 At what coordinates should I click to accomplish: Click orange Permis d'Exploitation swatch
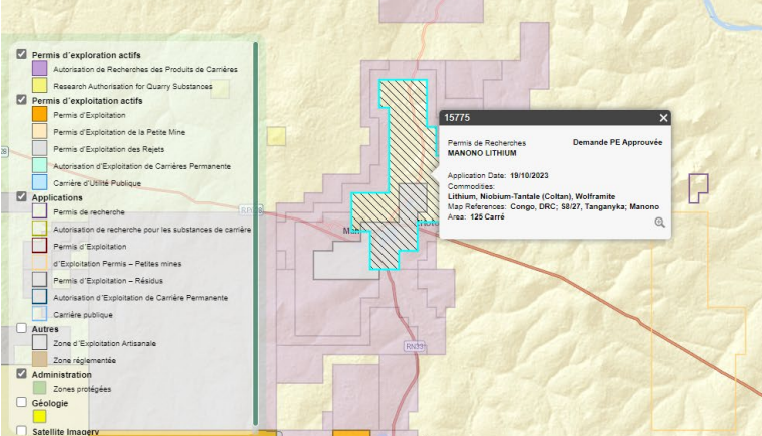[x=39, y=114]
